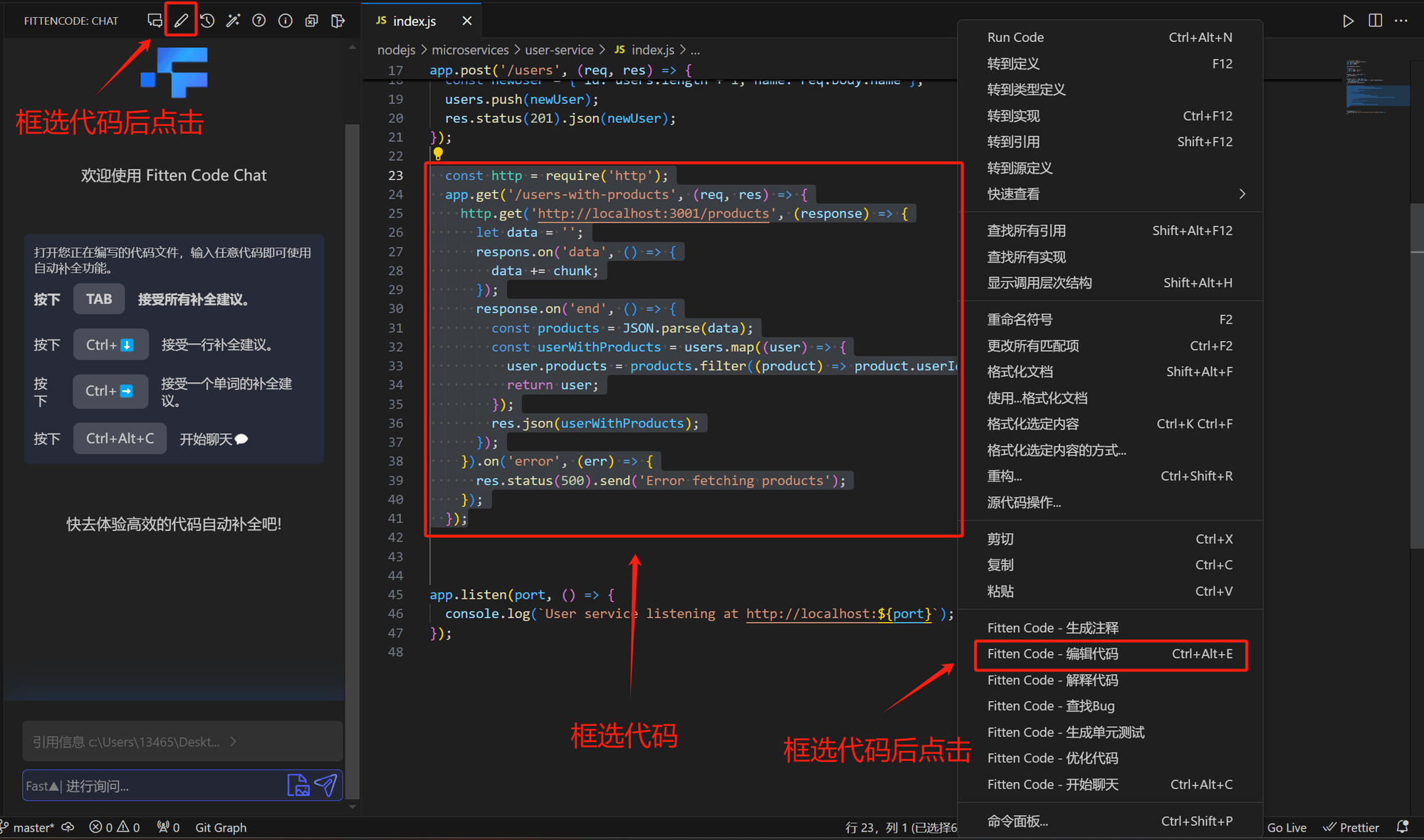Click the attach file/image icon in chat input
The height and width of the screenshot is (840, 1424).
click(x=298, y=785)
